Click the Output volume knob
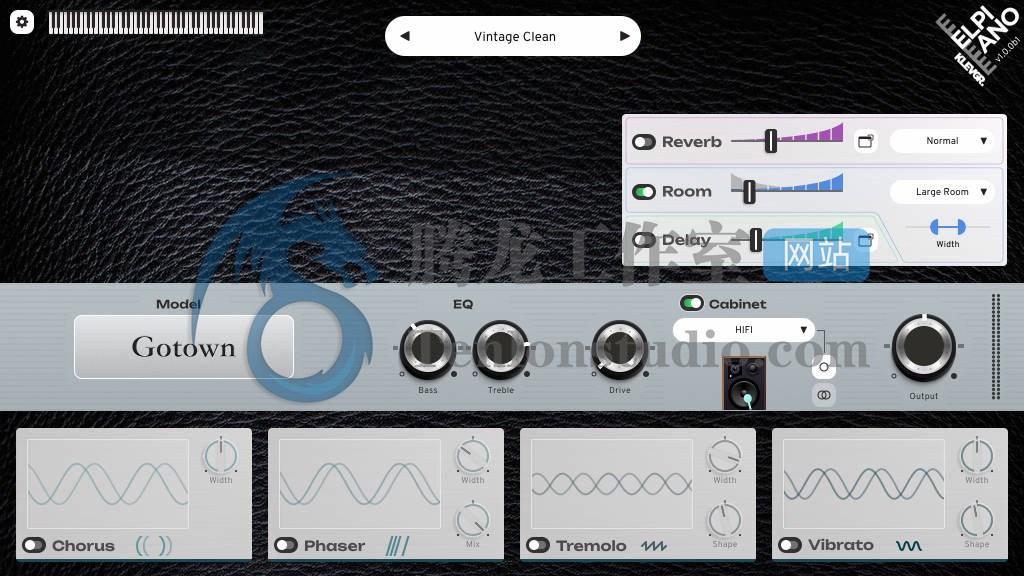 (923, 347)
